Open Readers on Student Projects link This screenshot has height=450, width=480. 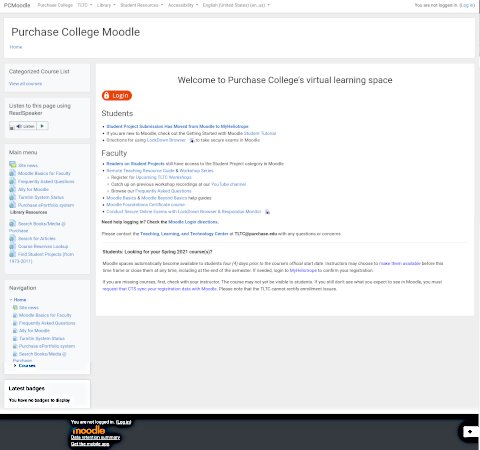click(x=135, y=164)
